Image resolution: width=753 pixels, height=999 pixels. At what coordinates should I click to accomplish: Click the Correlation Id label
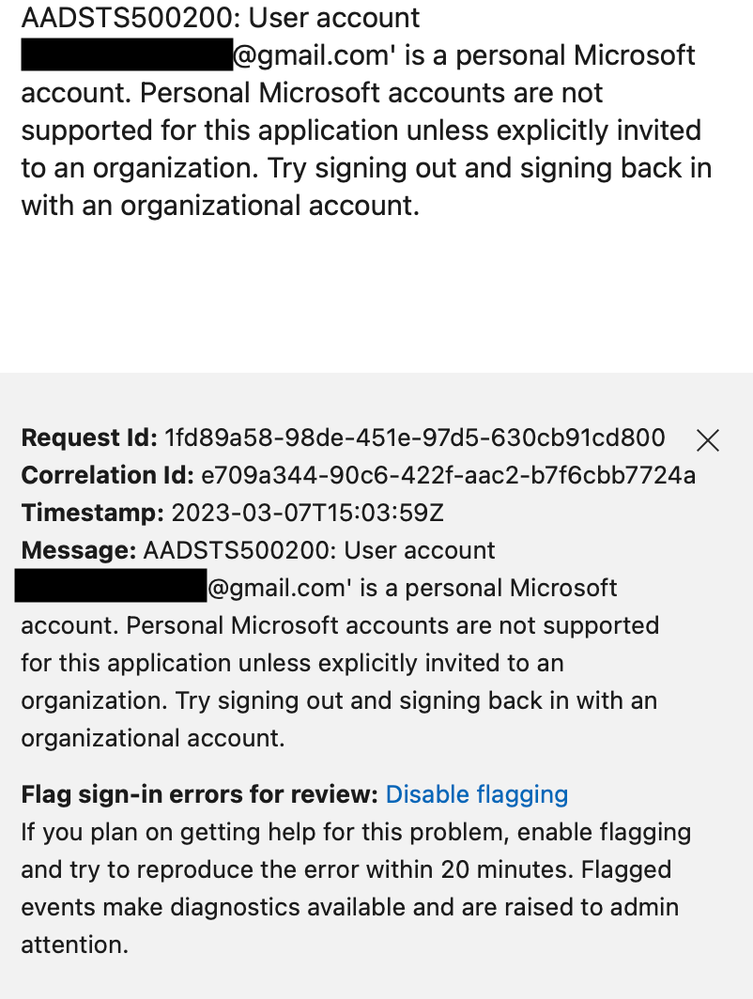click(x=93, y=475)
